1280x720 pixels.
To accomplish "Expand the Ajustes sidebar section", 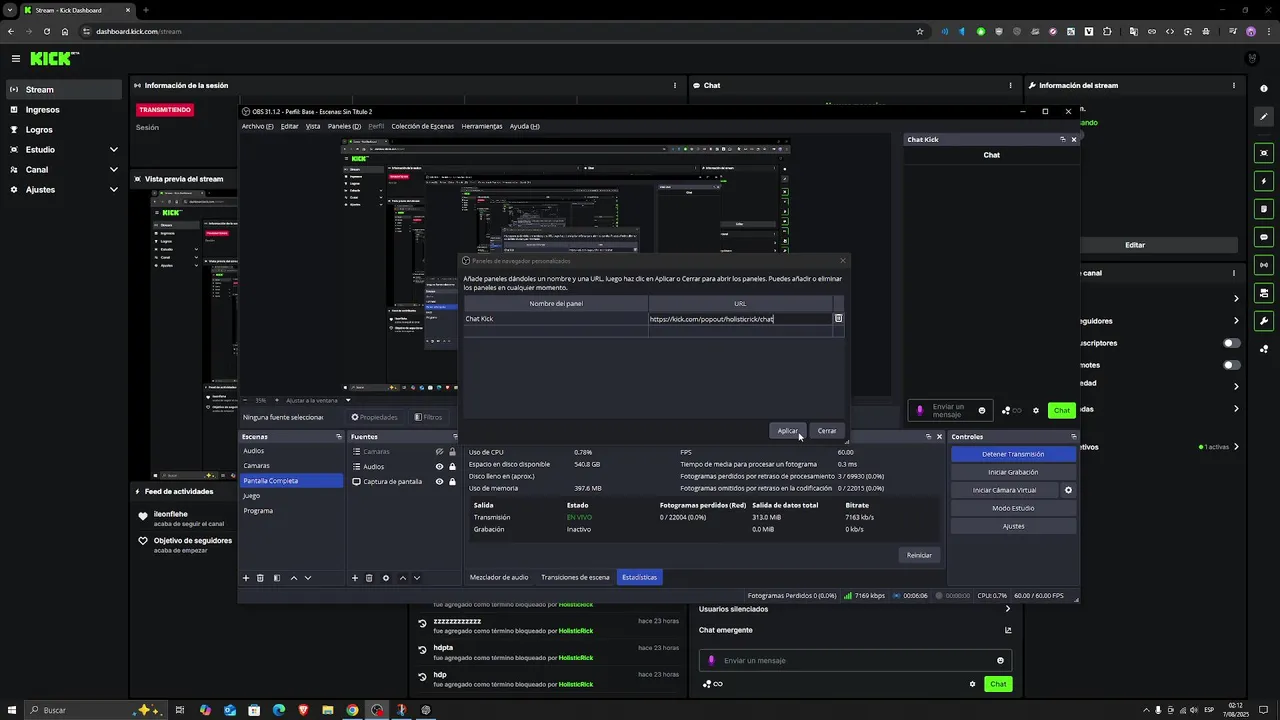I will pyautogui.click(x=113, y=190).
